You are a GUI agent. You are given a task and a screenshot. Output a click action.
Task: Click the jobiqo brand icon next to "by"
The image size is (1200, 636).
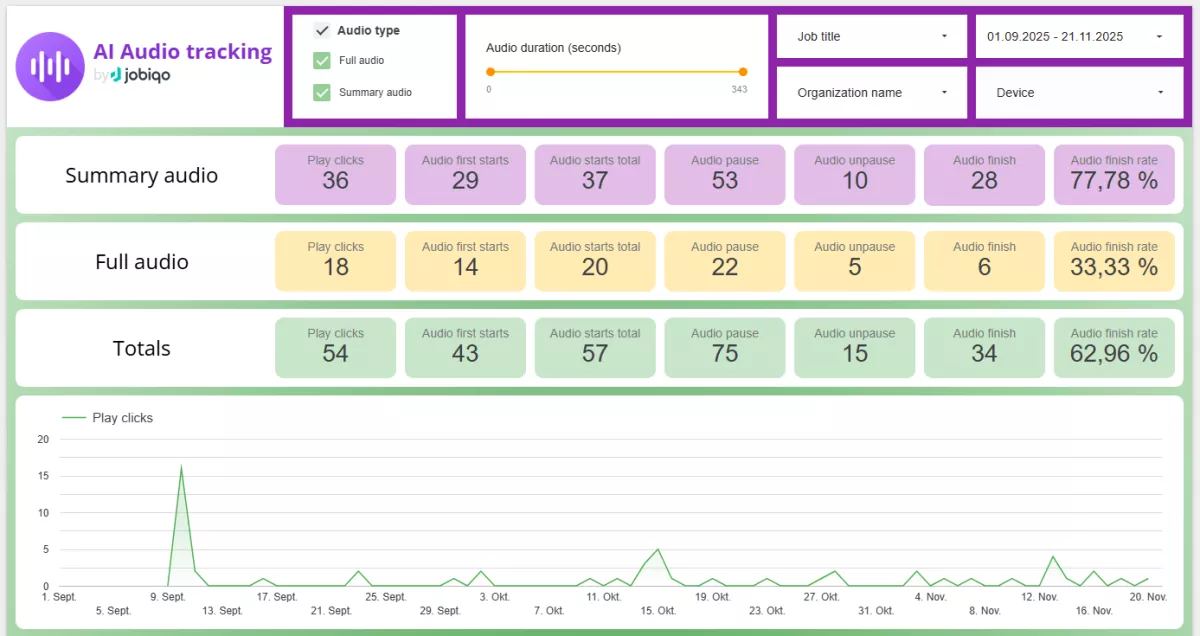(119, 74)
